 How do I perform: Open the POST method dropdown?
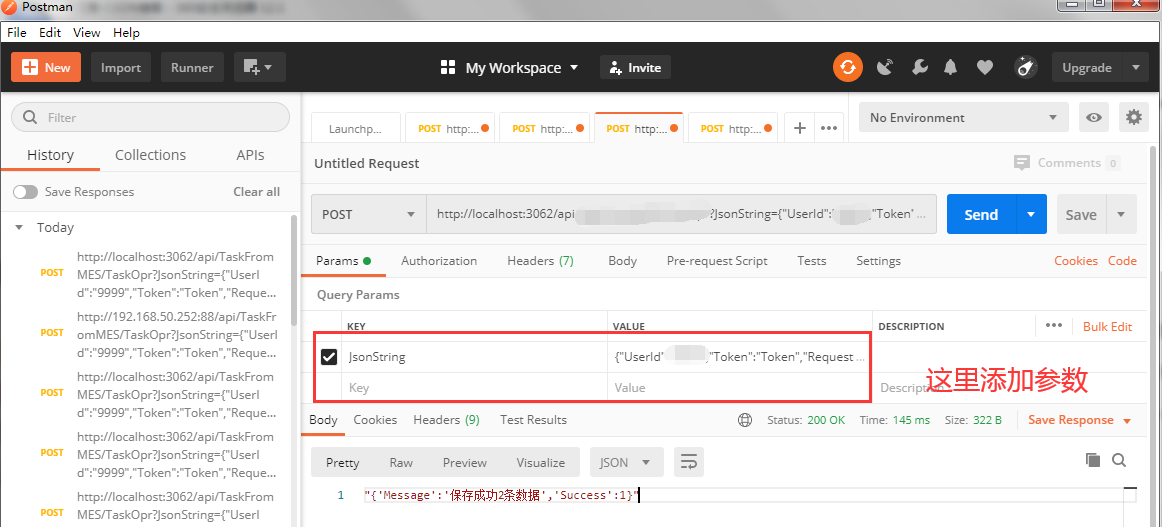click(x=368, y=214)
